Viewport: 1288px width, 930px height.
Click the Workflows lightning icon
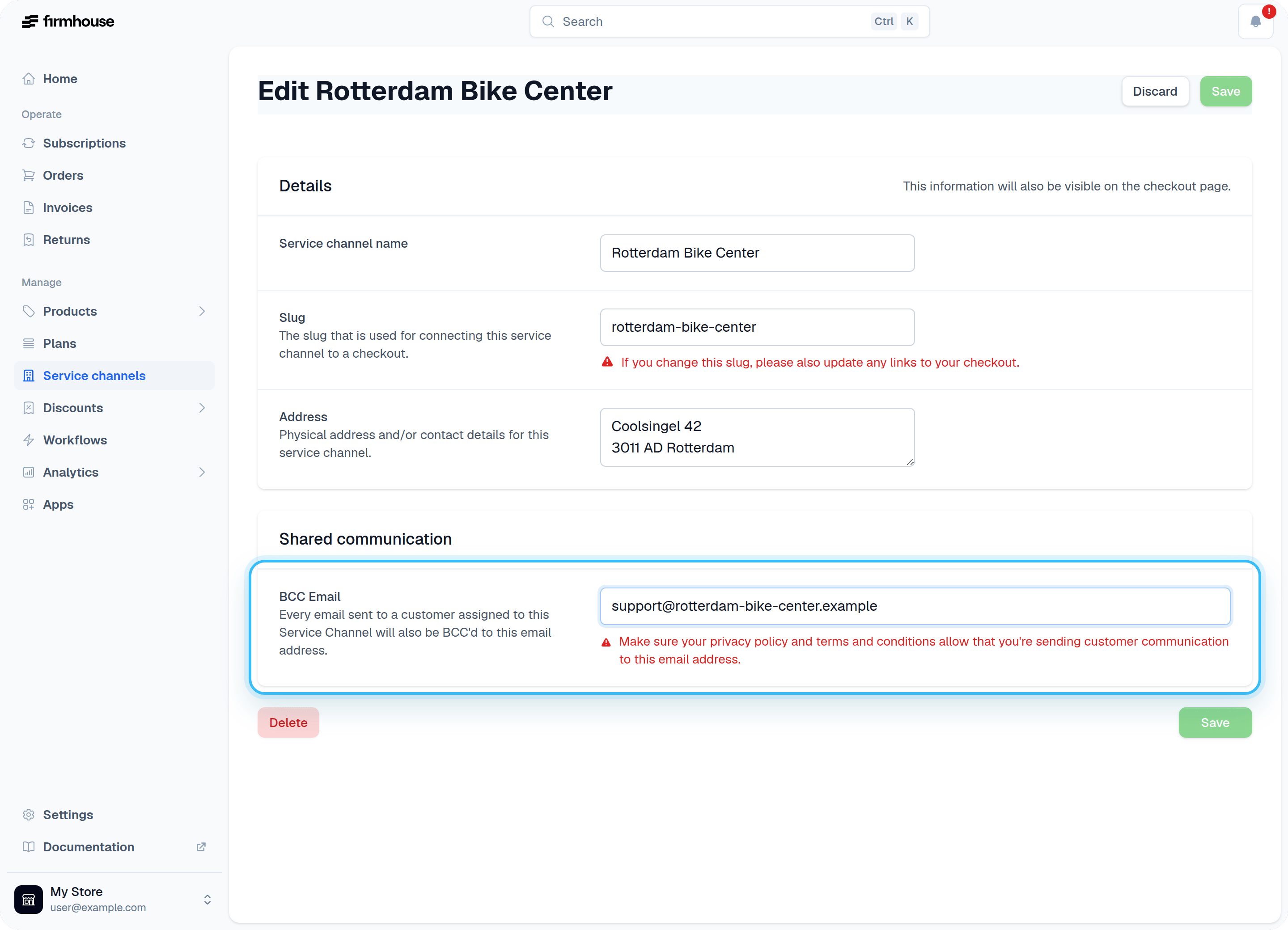coord(28,440)
